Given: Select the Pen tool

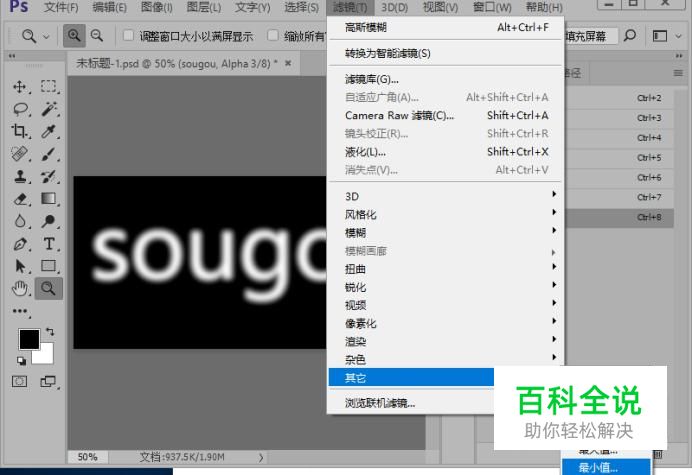Looking at the screenshot, I should coord(20,244).
